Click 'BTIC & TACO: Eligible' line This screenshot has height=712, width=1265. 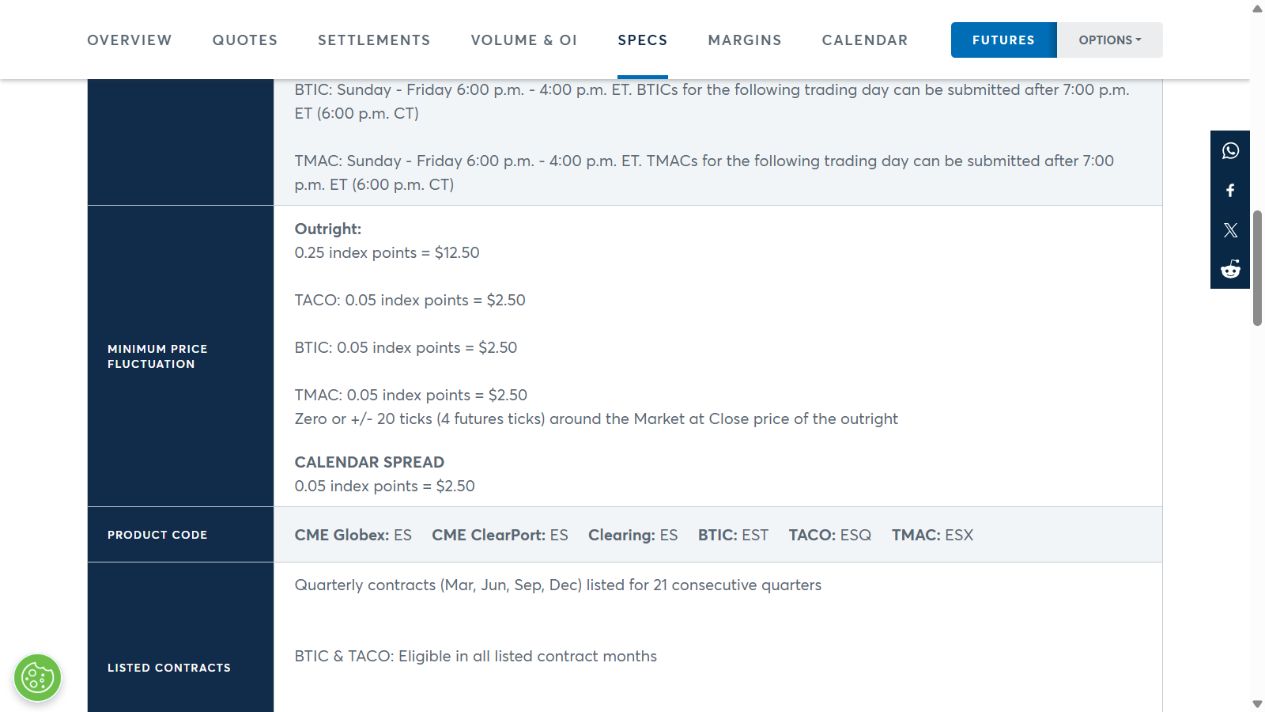(476, 657)
